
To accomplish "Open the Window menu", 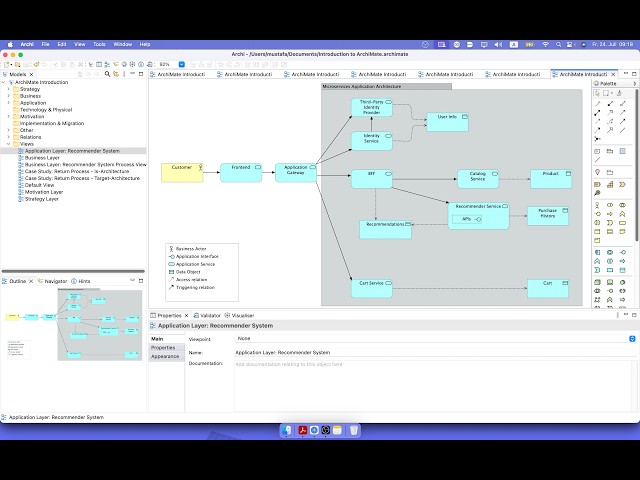I will (122, 44).
